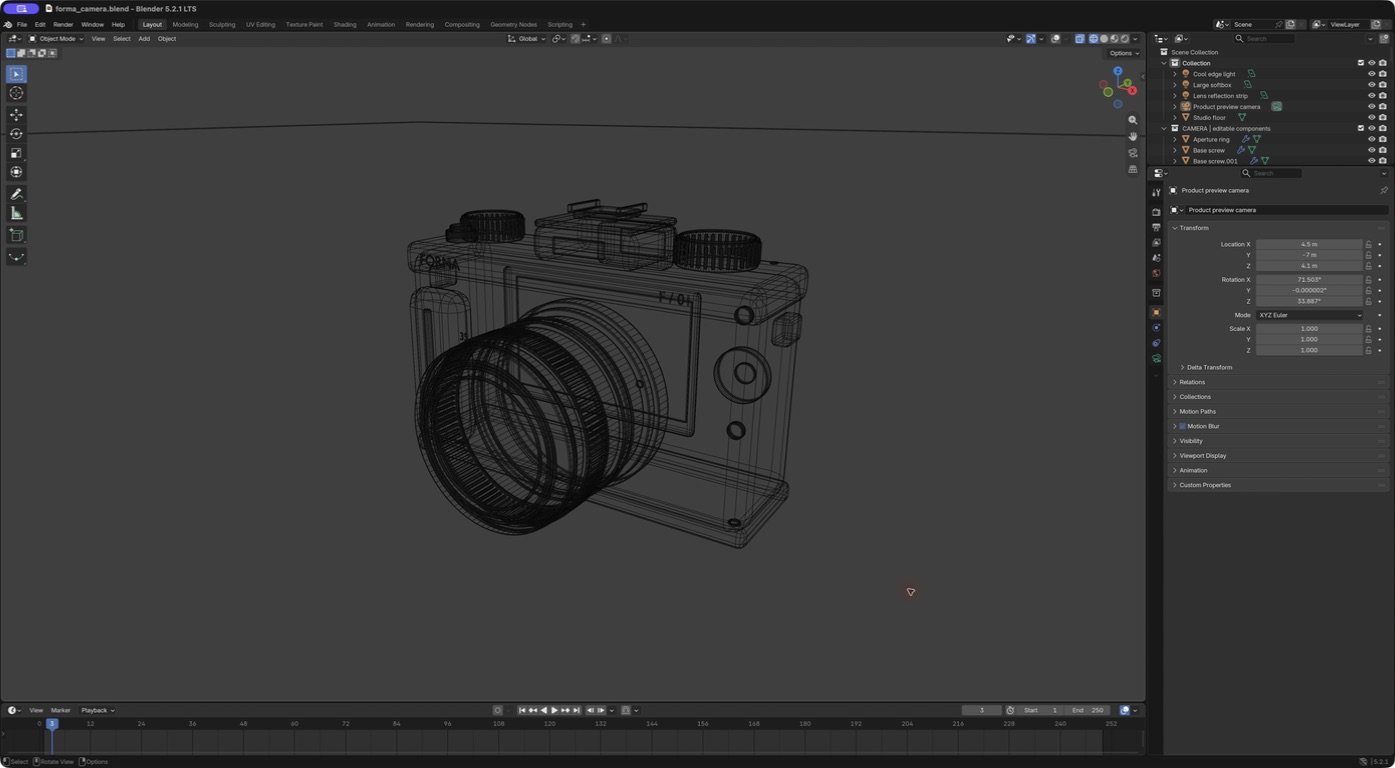Switch to the Shading workspace tab
The width and height of the screenshot is (1395, 768).
coord(345,24)
